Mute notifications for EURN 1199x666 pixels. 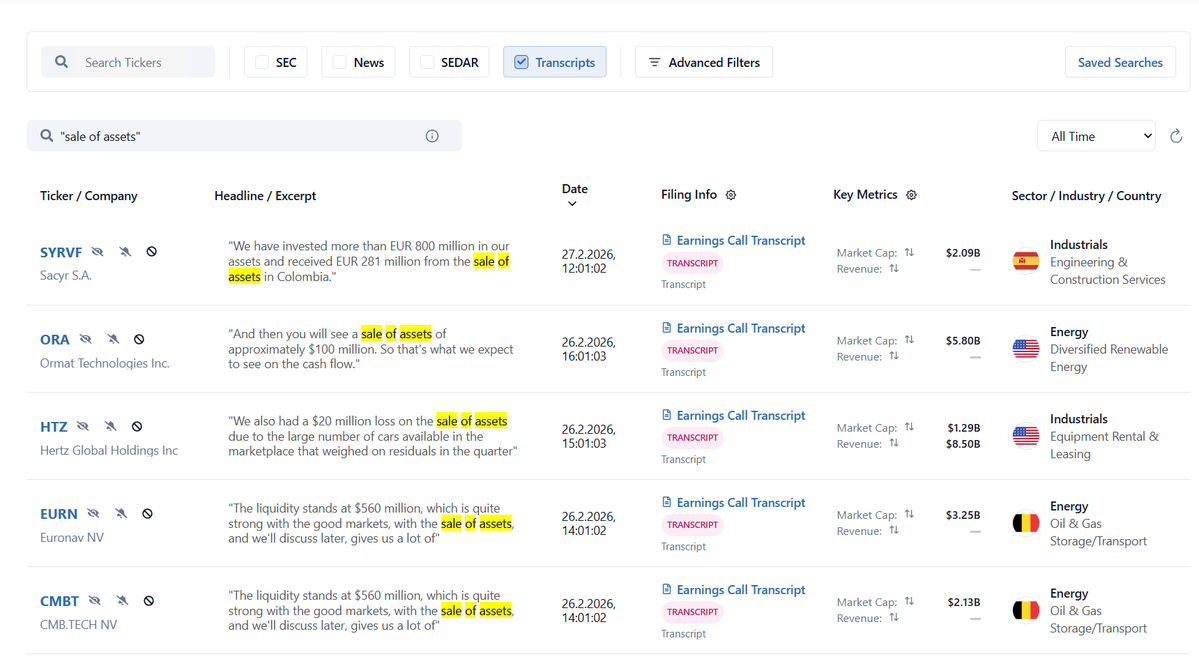click(121, 513)
